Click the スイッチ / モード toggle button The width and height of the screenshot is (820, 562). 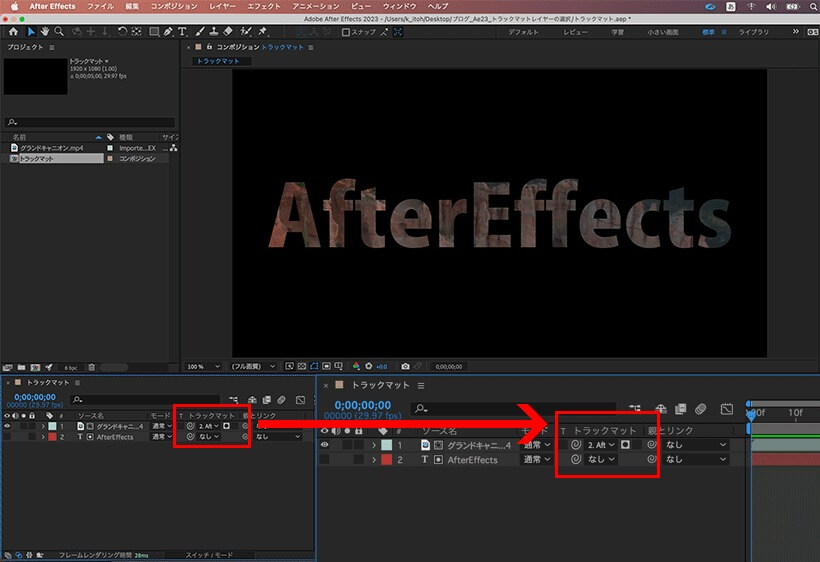click(209, 555)
